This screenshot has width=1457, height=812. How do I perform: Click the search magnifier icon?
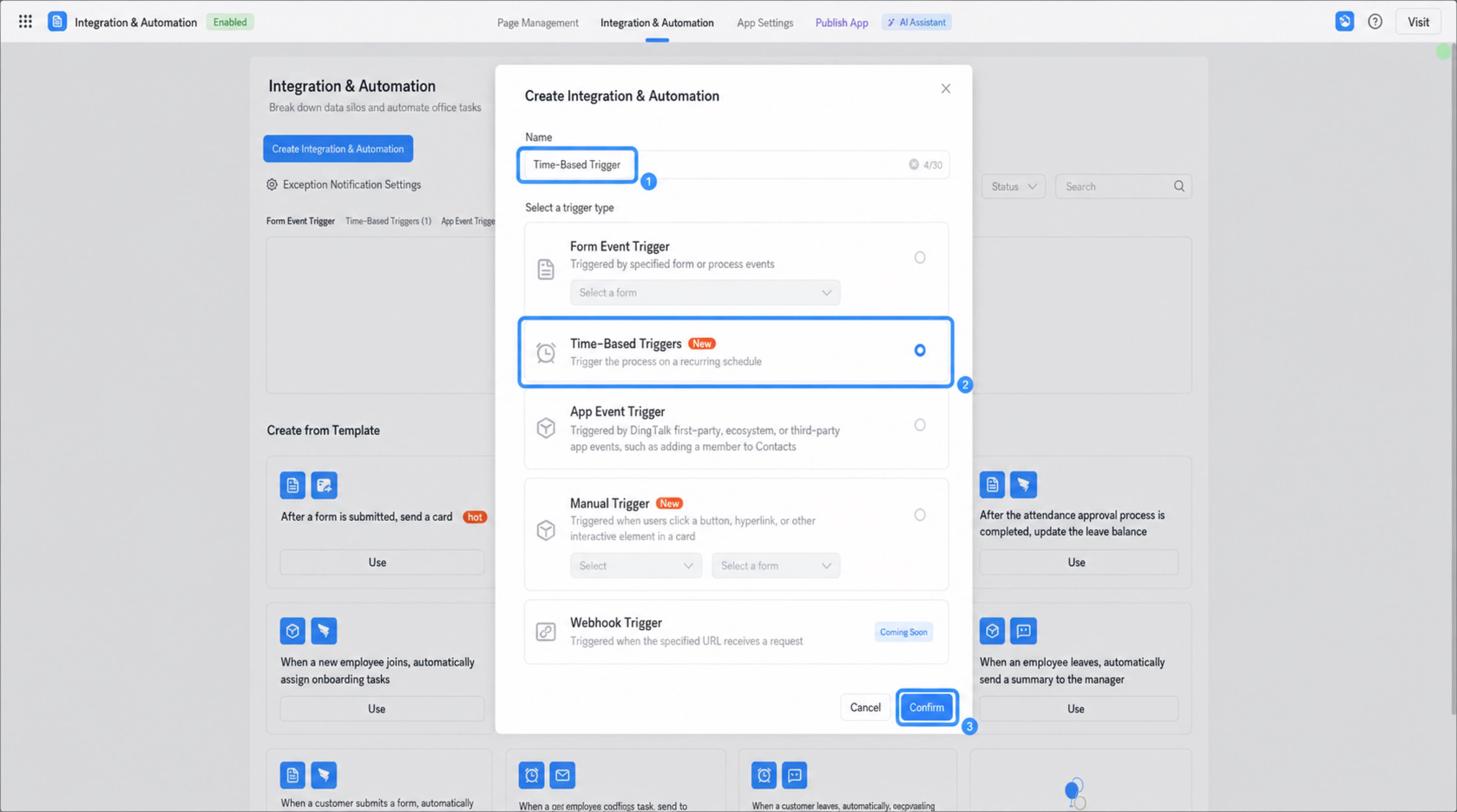(1179, 186)
